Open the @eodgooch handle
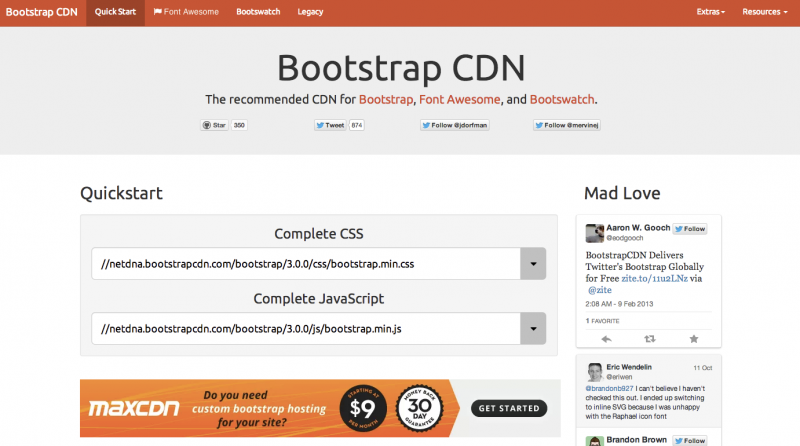This screenshot has width=800, height=446. 625,238
